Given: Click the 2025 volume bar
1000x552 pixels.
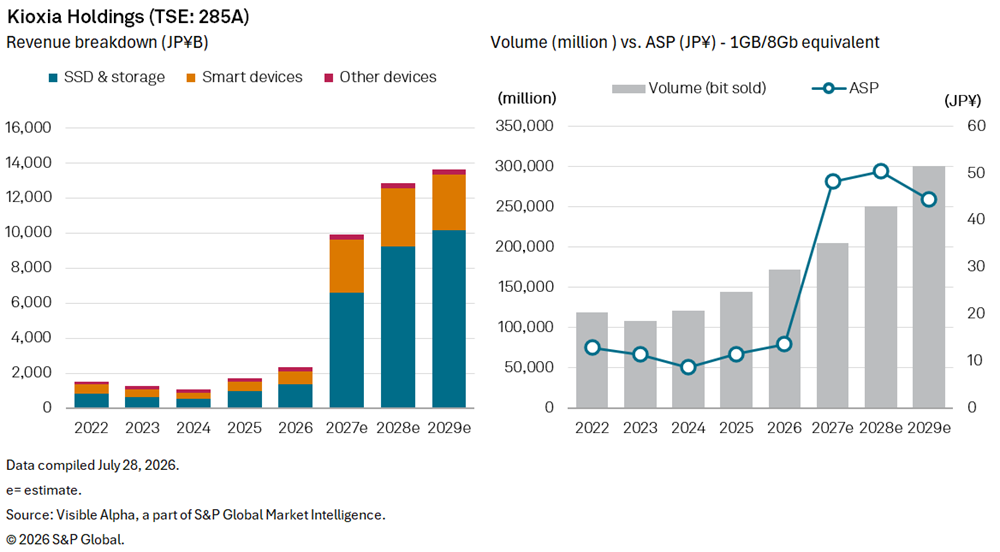Looking at the screenshot, I should 737,350.
